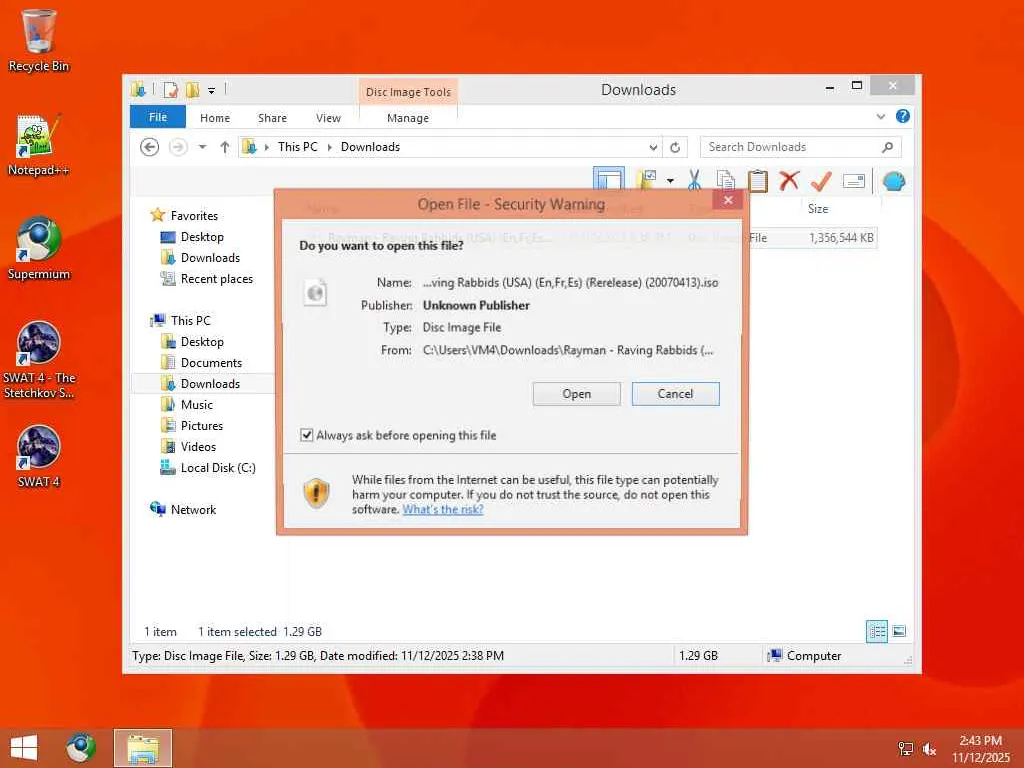This screenshot has width=1024, height=768.
Task: Click the orange checkmark Properties icon
Action: pyautogui.click(x=821, y=180)
